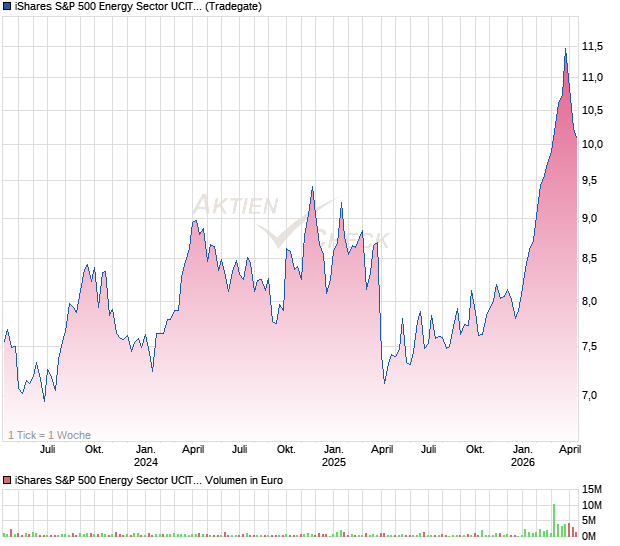Screen dimensions: 620x546
Task: Click the 9,5 price axis label
Action: point(593,181)
